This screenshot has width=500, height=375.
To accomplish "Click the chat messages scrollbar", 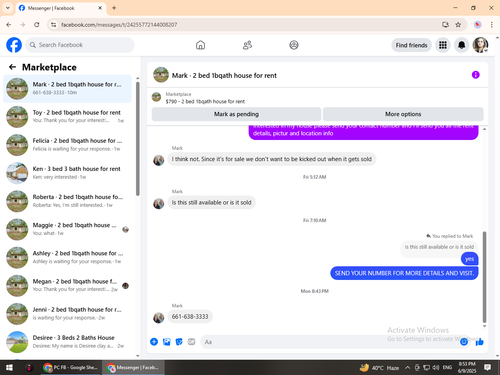I will [484, 277].
